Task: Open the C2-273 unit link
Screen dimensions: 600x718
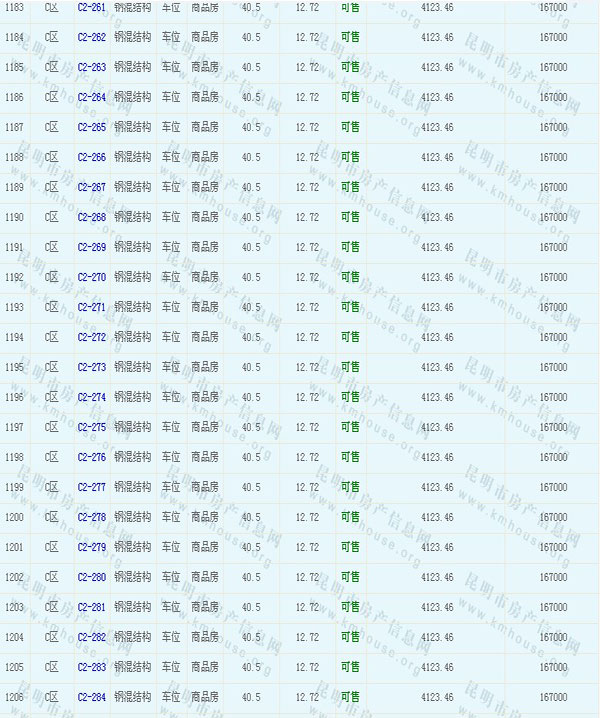Action: pyautogui.click(x=91, y=368)
